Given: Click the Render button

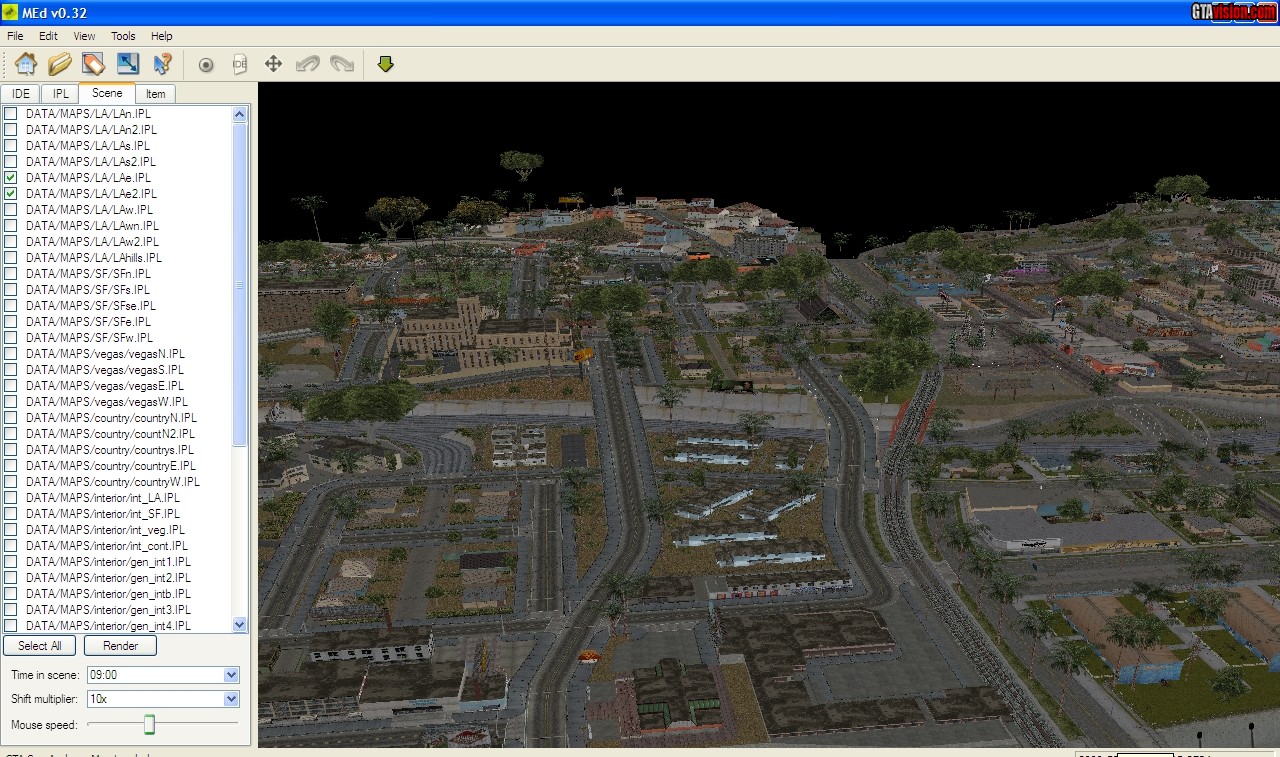Looking at the screenshot, I should click(x=120, y=646).
